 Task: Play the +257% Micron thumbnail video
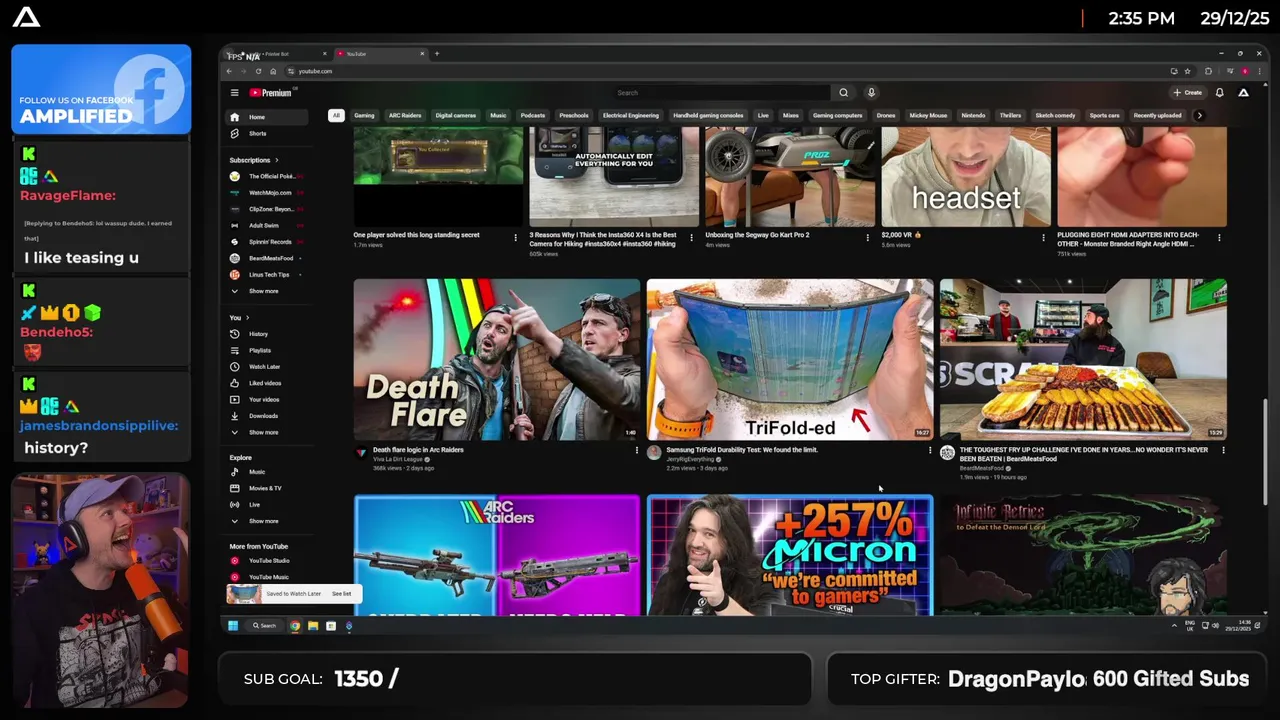pos(790,555)
